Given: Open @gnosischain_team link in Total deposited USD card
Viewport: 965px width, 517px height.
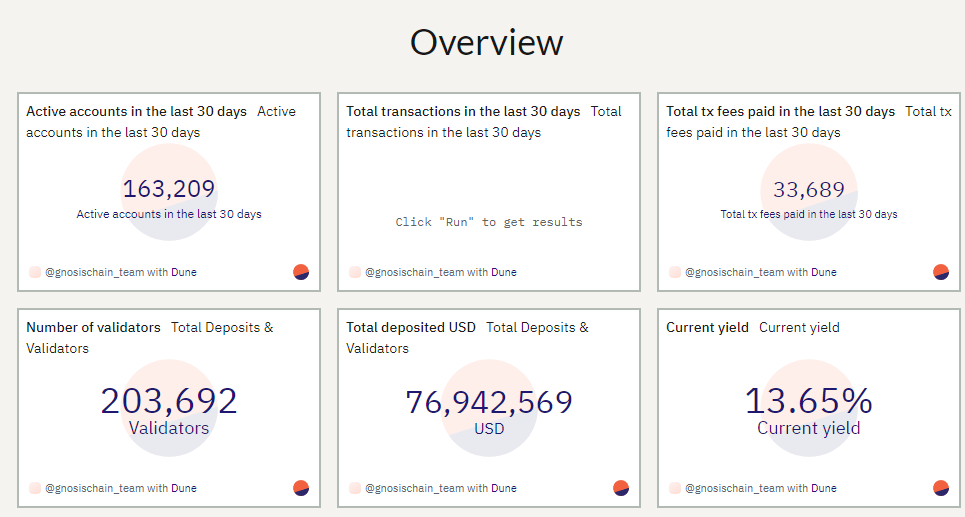Looking at the screenshot, I should click(414, 488).
